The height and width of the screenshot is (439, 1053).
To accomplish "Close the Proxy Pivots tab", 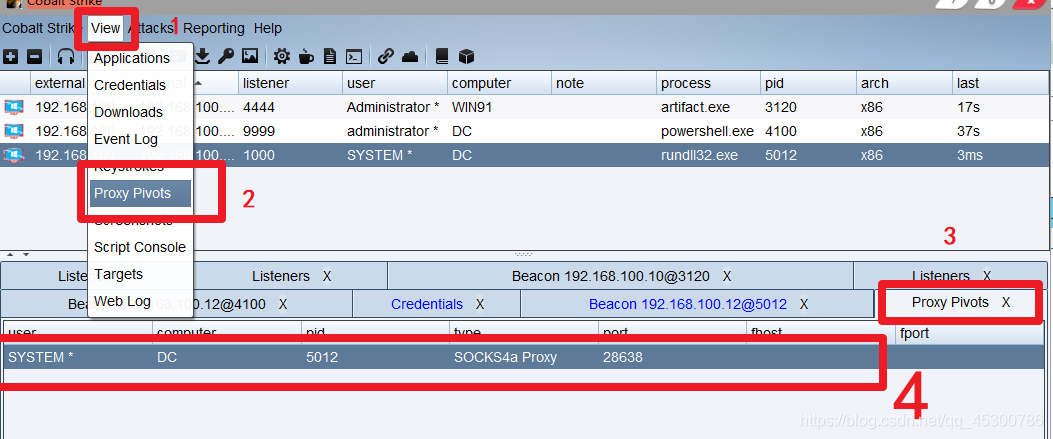I will [x=1005, y=302].
